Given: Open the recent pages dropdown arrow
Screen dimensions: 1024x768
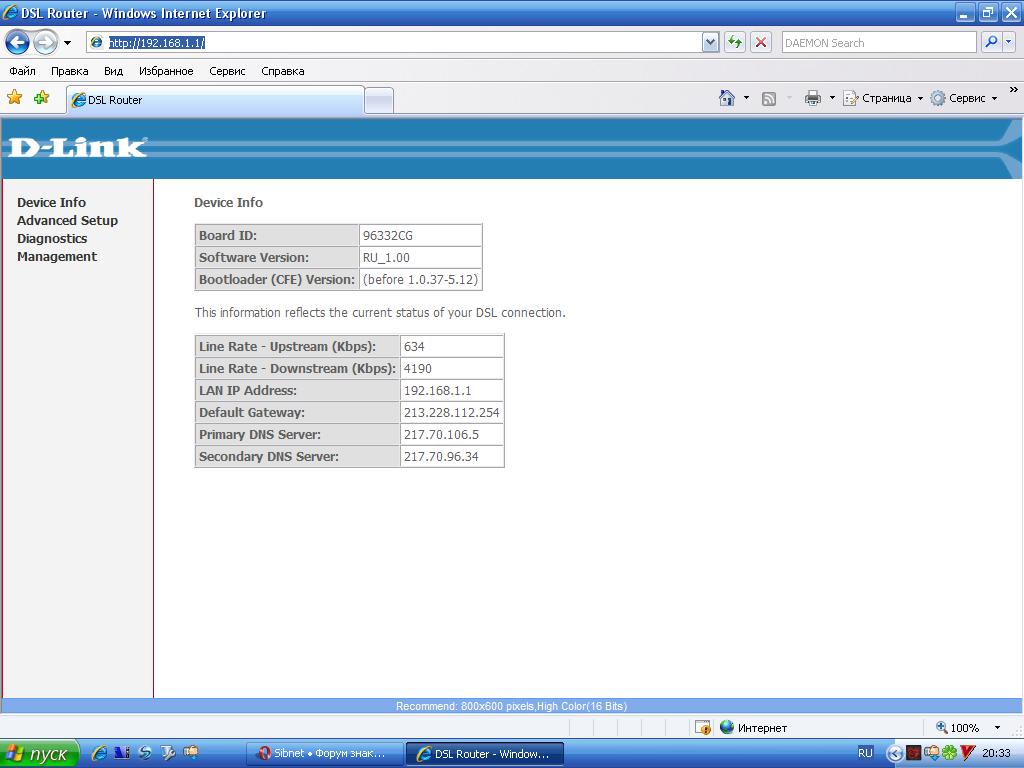Looking at the screenshot, I should pyautogui.click(x=67, y=43).
